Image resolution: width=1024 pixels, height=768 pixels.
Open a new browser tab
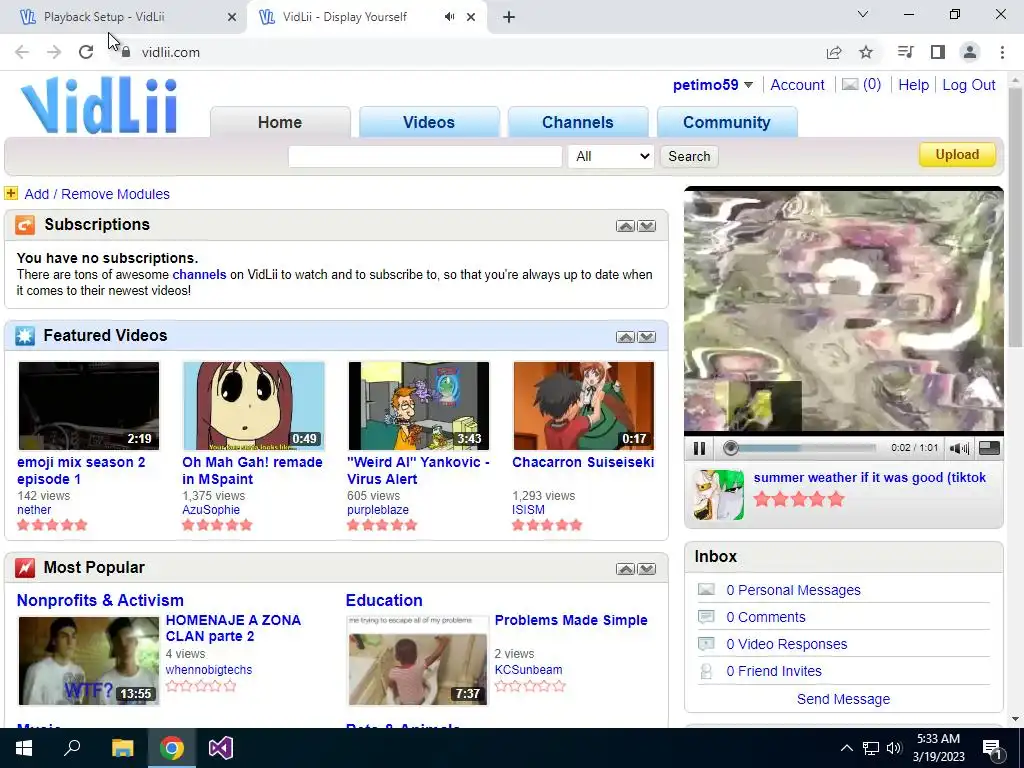[x=509, y=17]
